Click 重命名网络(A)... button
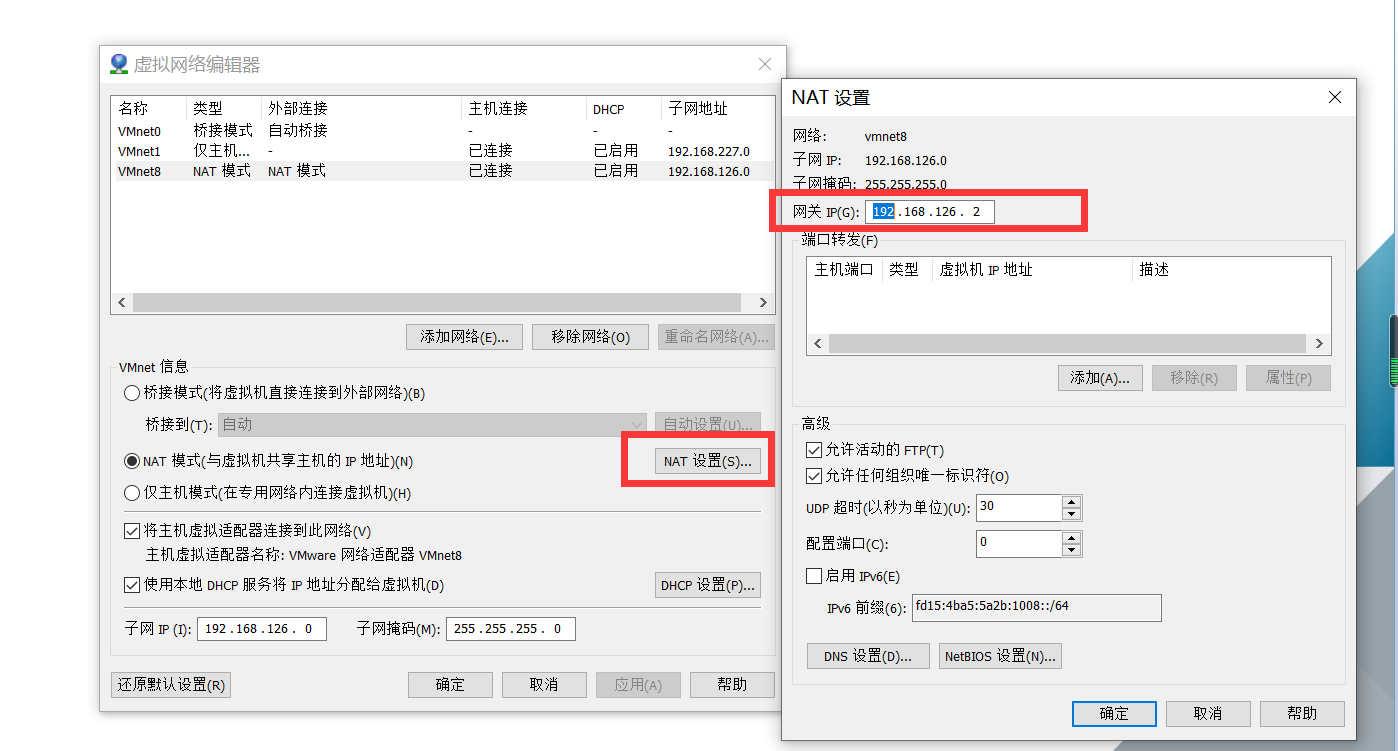The image size is (1398, 751). (716, 337)
